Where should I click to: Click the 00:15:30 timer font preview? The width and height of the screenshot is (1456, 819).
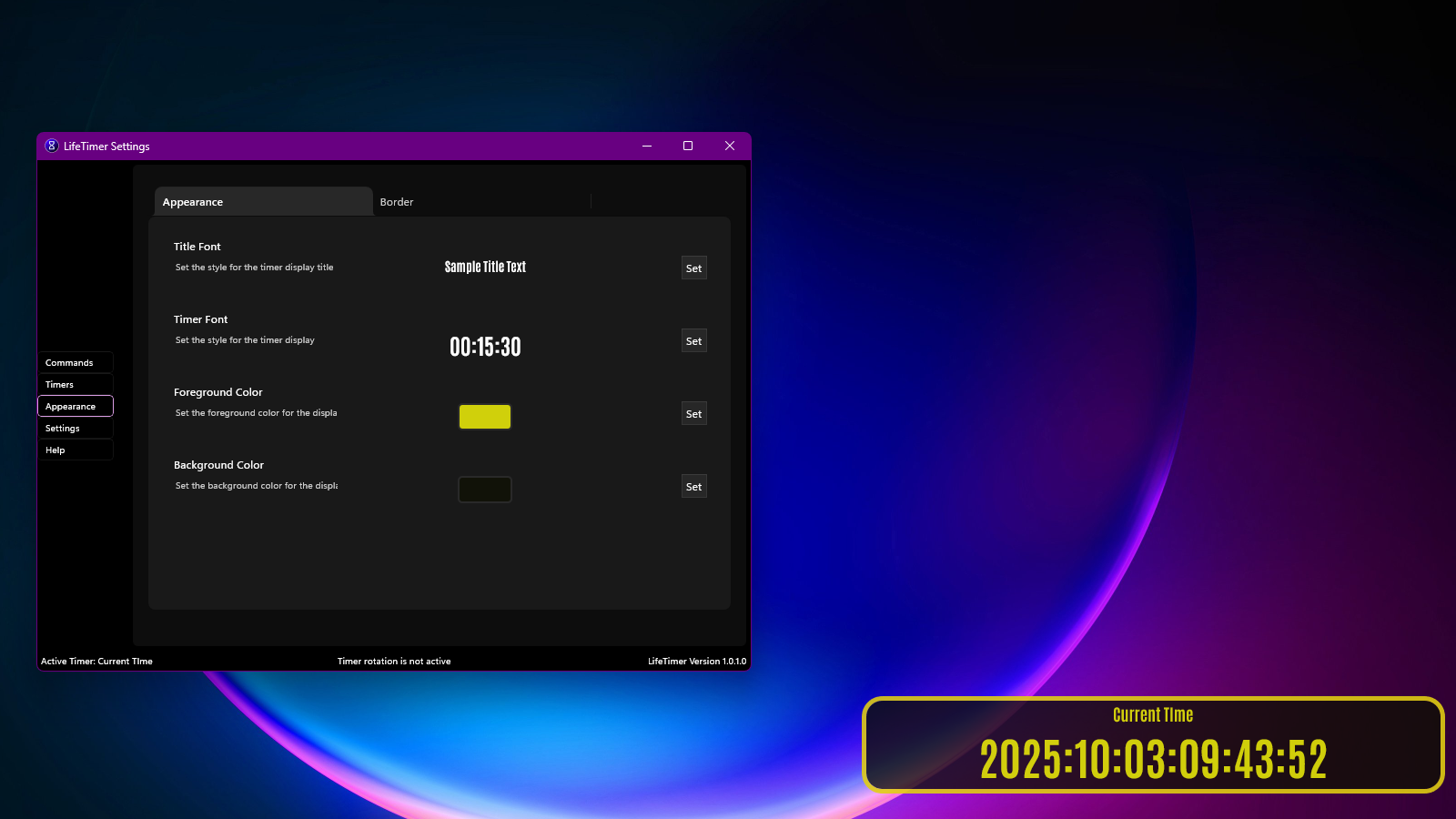[x=484, y=346]
